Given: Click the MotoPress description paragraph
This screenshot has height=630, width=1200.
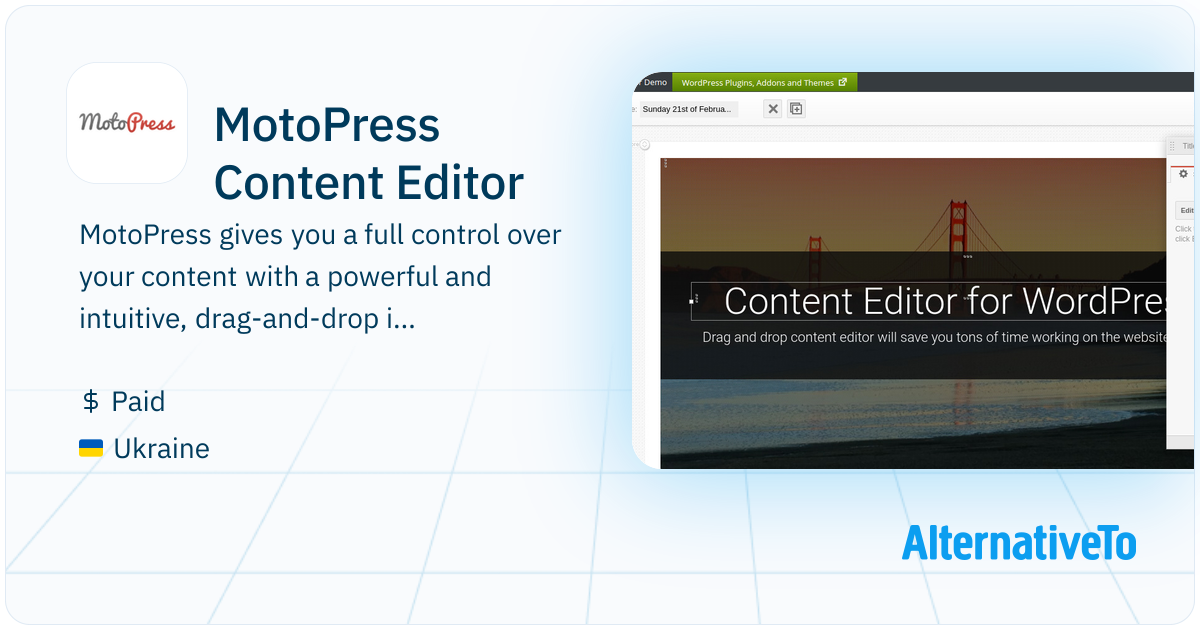Looking at the screenshot, I should 320,278.
